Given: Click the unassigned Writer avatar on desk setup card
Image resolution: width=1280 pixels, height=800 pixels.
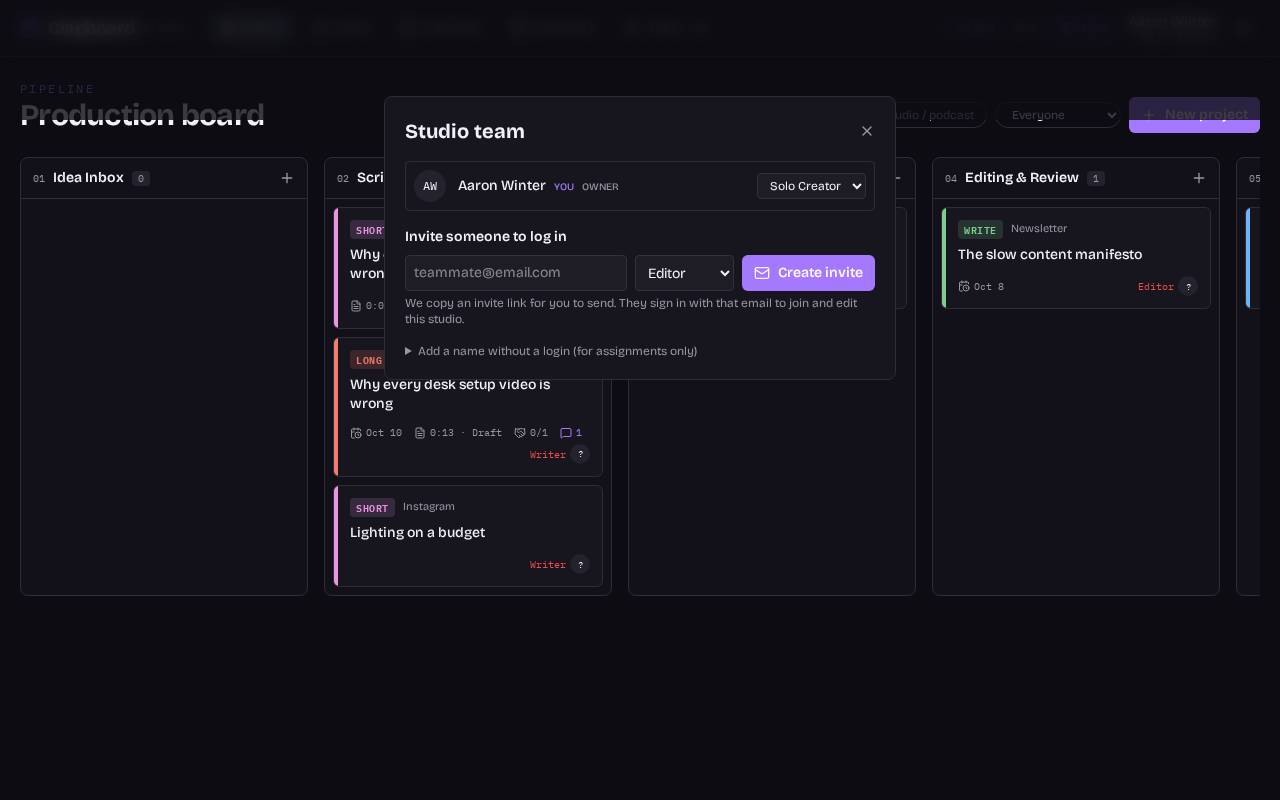Looking at the screenshot, I should (x=580, y=455).
